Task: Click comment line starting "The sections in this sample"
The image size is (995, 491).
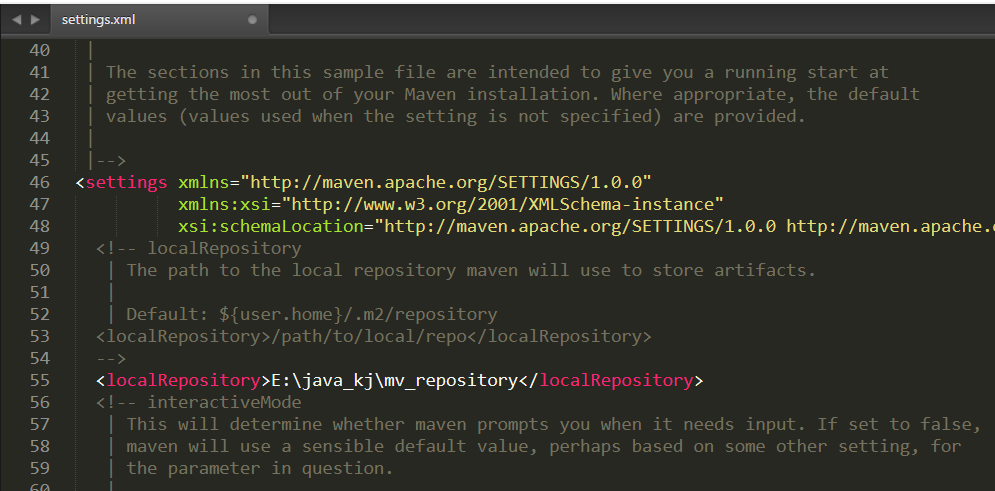Action: [498, 72]
